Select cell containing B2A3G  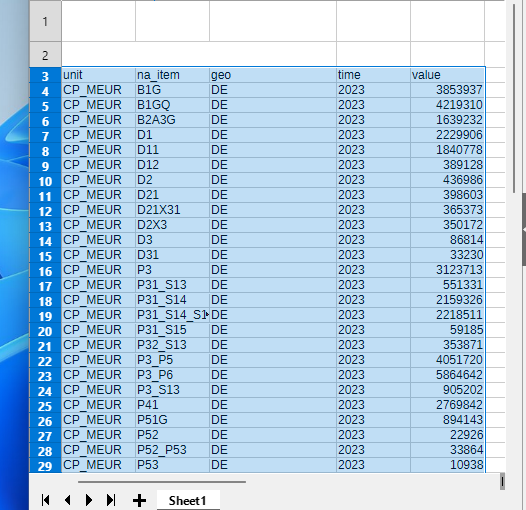point(172,120)
